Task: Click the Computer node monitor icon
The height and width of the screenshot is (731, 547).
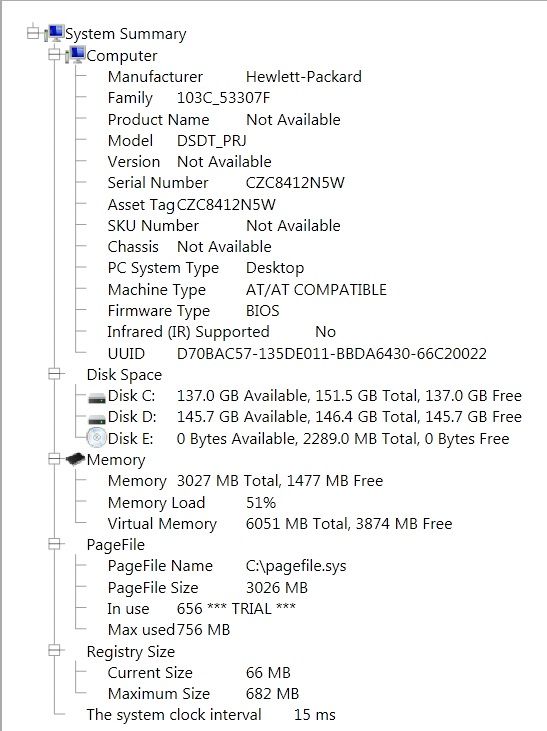Action: click(x=76, y=55)
